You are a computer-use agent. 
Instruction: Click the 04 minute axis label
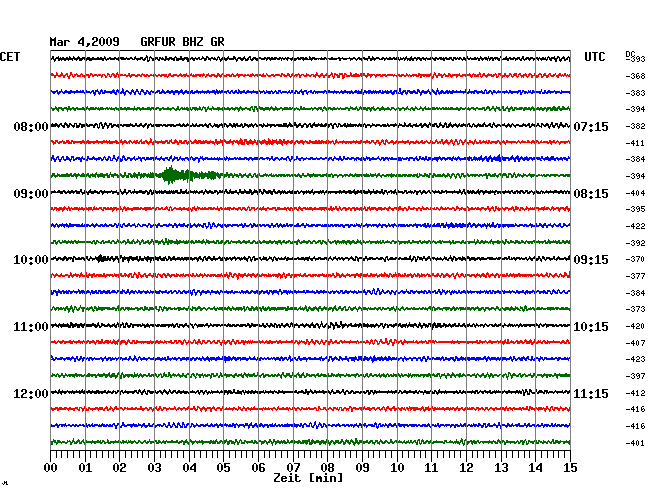189,467
